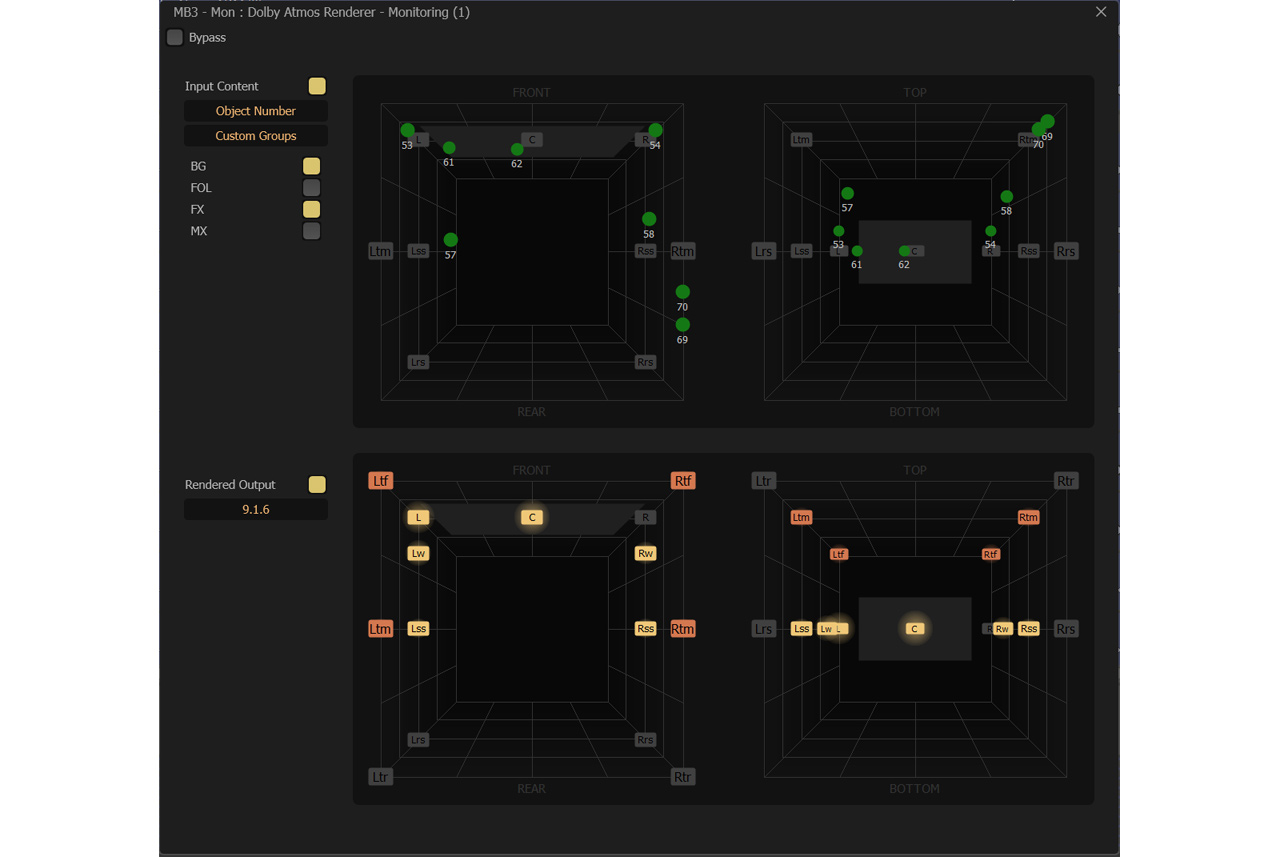Enable the MX group toggle
The image size is (1280, 857).
tap(312, 231)
